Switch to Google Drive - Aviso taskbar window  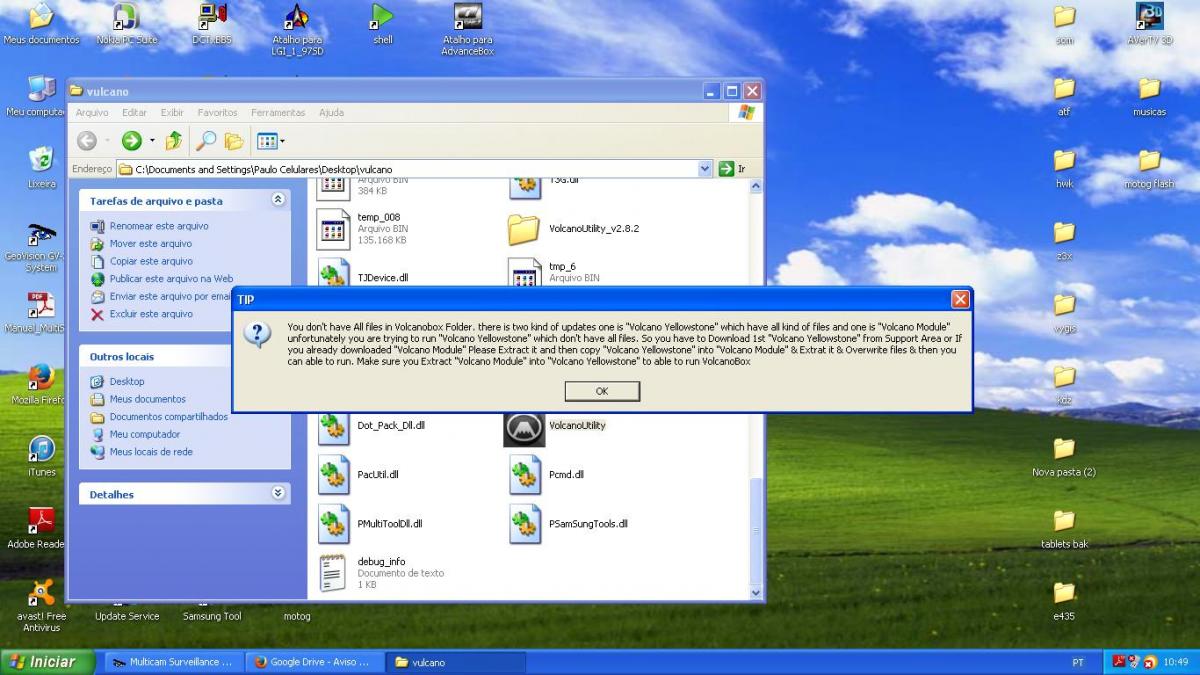click(x=315, y=662)
